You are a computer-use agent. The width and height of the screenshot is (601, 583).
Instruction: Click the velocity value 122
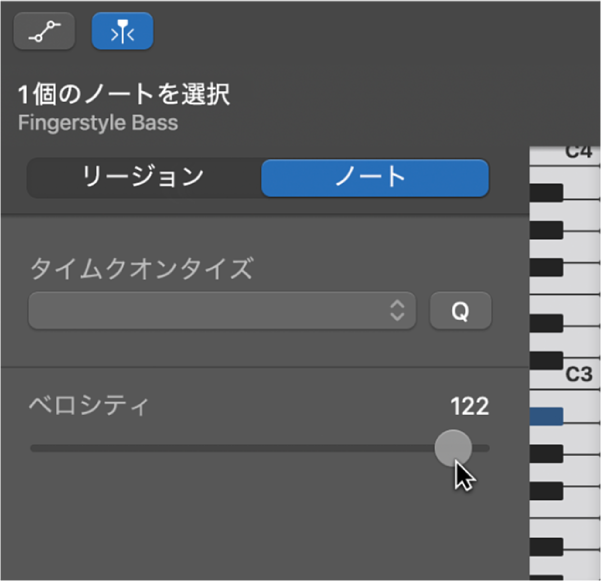point(470,406)
